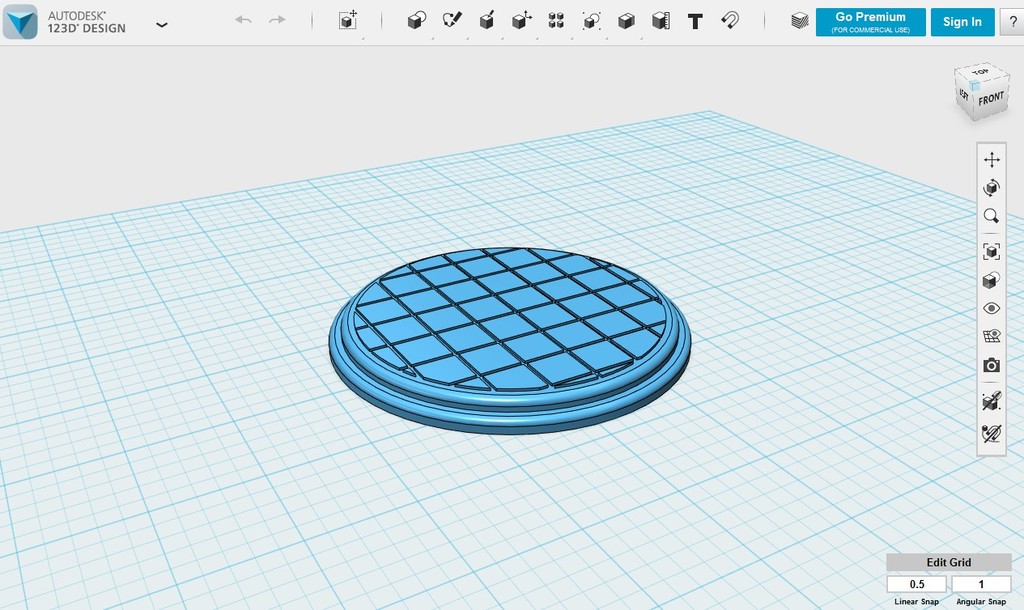Screen dimensions: 1024x610
Task: Toggle the grid visibility icon
Action: [991, 336]
